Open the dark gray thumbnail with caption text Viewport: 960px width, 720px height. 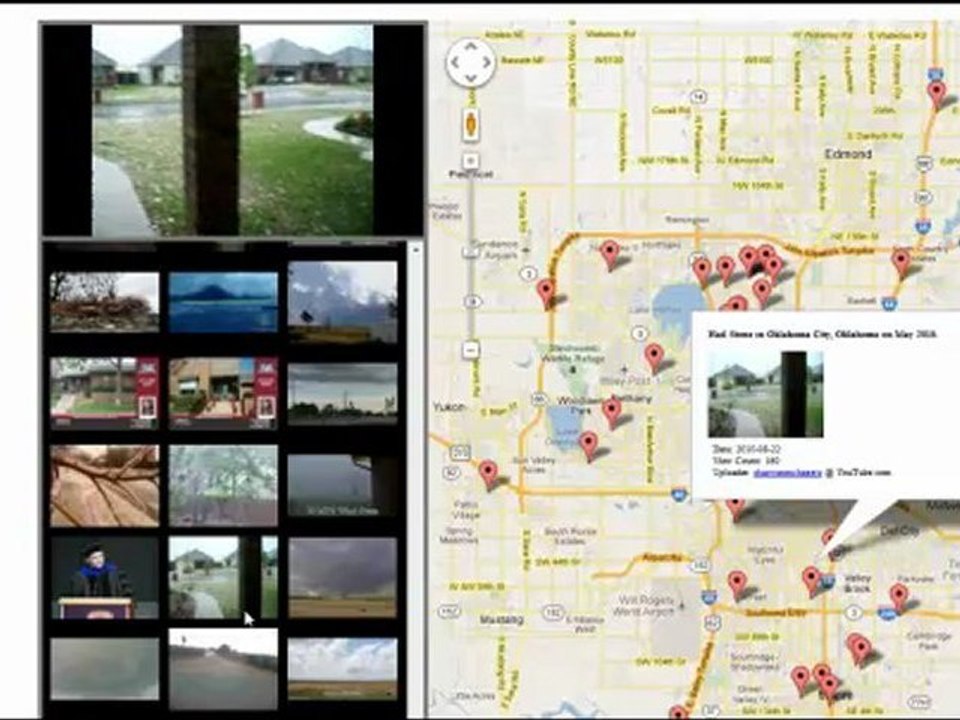[x=342, y=486]
